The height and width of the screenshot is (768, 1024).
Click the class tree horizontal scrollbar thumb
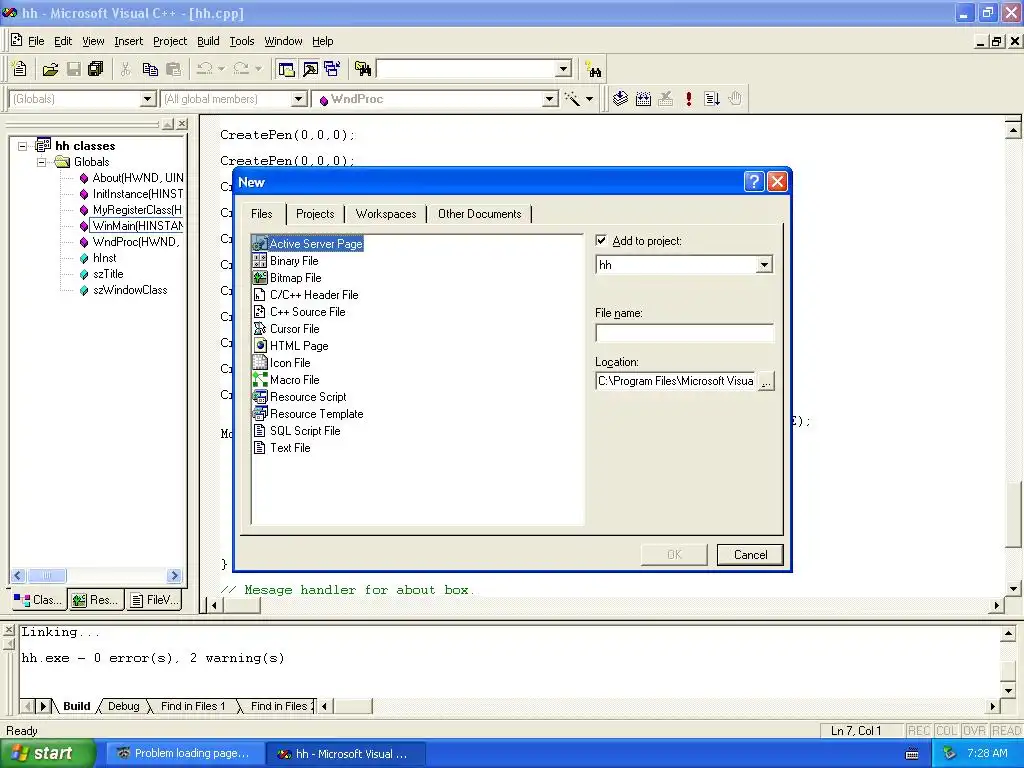(x=46, y=575)
